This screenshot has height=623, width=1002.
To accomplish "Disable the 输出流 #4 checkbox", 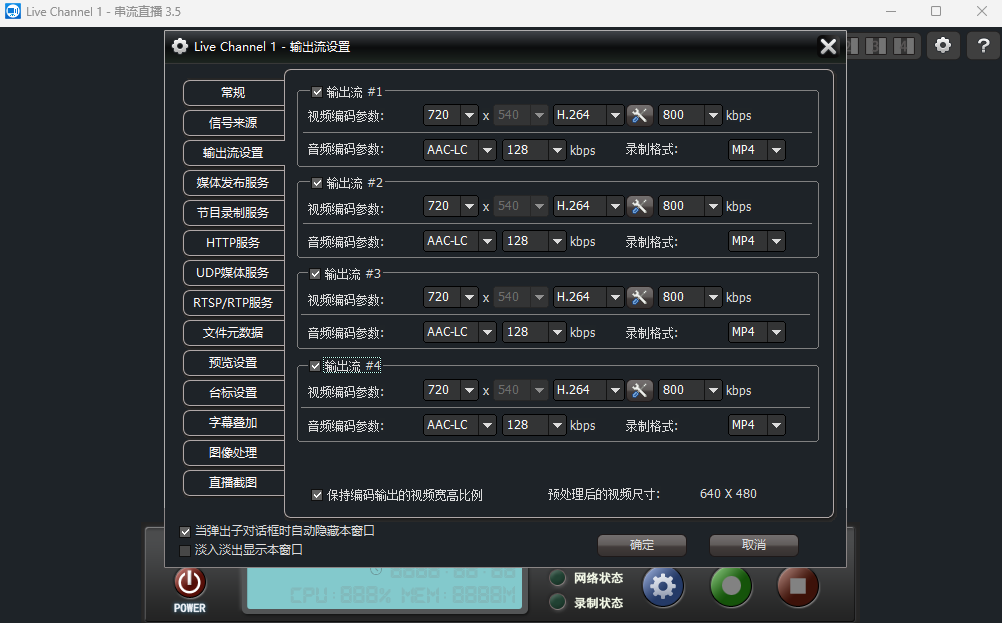I will tap(315, 365).
